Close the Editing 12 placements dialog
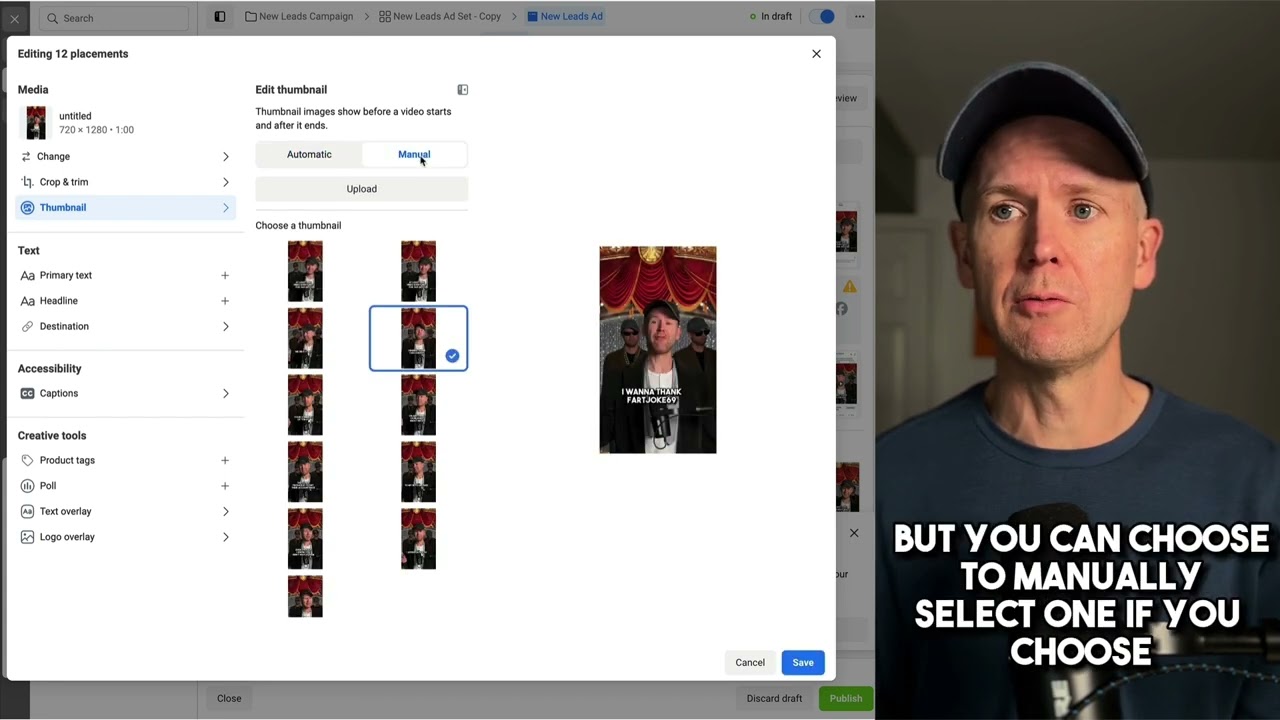Viewport: 1280px width, 720px height. click(816, 54)
